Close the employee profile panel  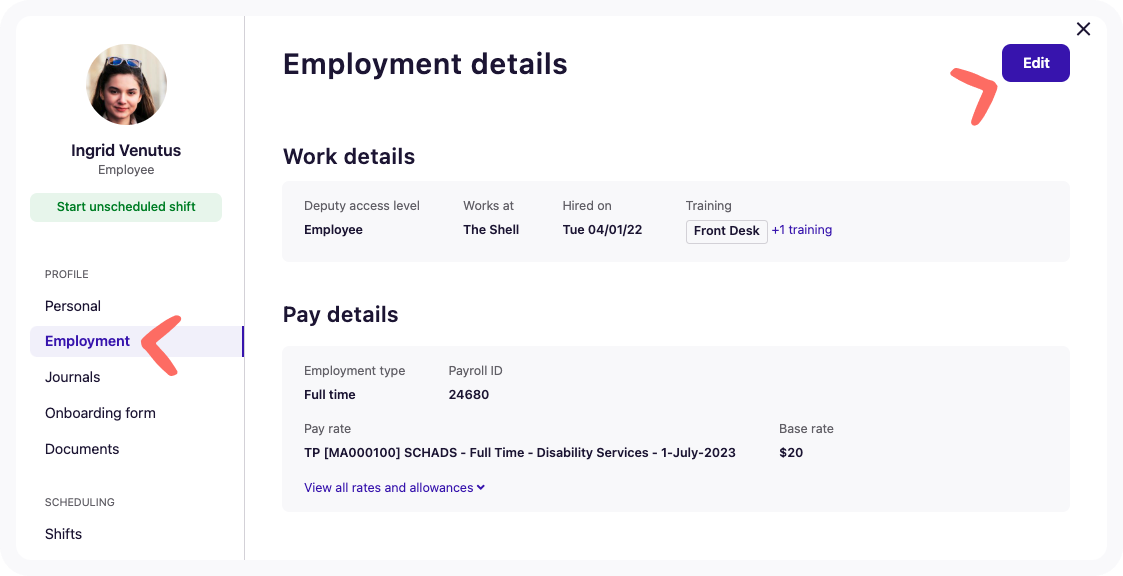1083,29
